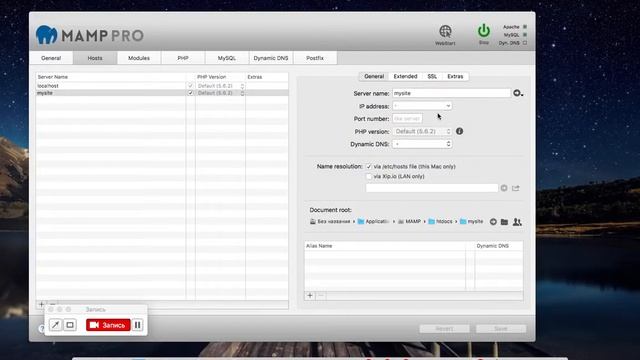
Task: Select General host sub-tab
Action: point(374,76)
